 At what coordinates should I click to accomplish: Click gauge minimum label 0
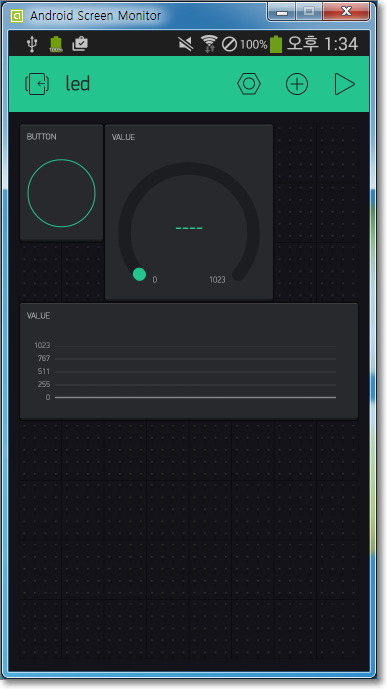pos(155,279)
